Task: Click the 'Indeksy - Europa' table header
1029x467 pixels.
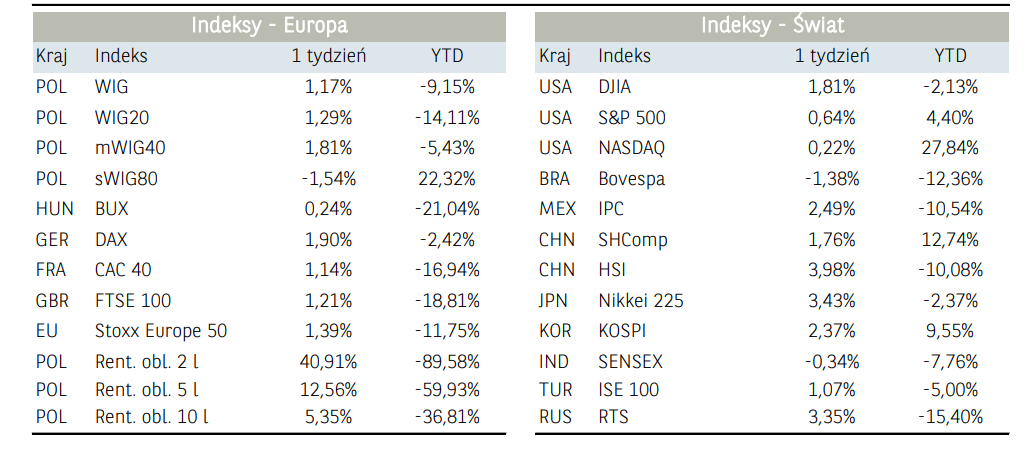Action: click(270, 26)
